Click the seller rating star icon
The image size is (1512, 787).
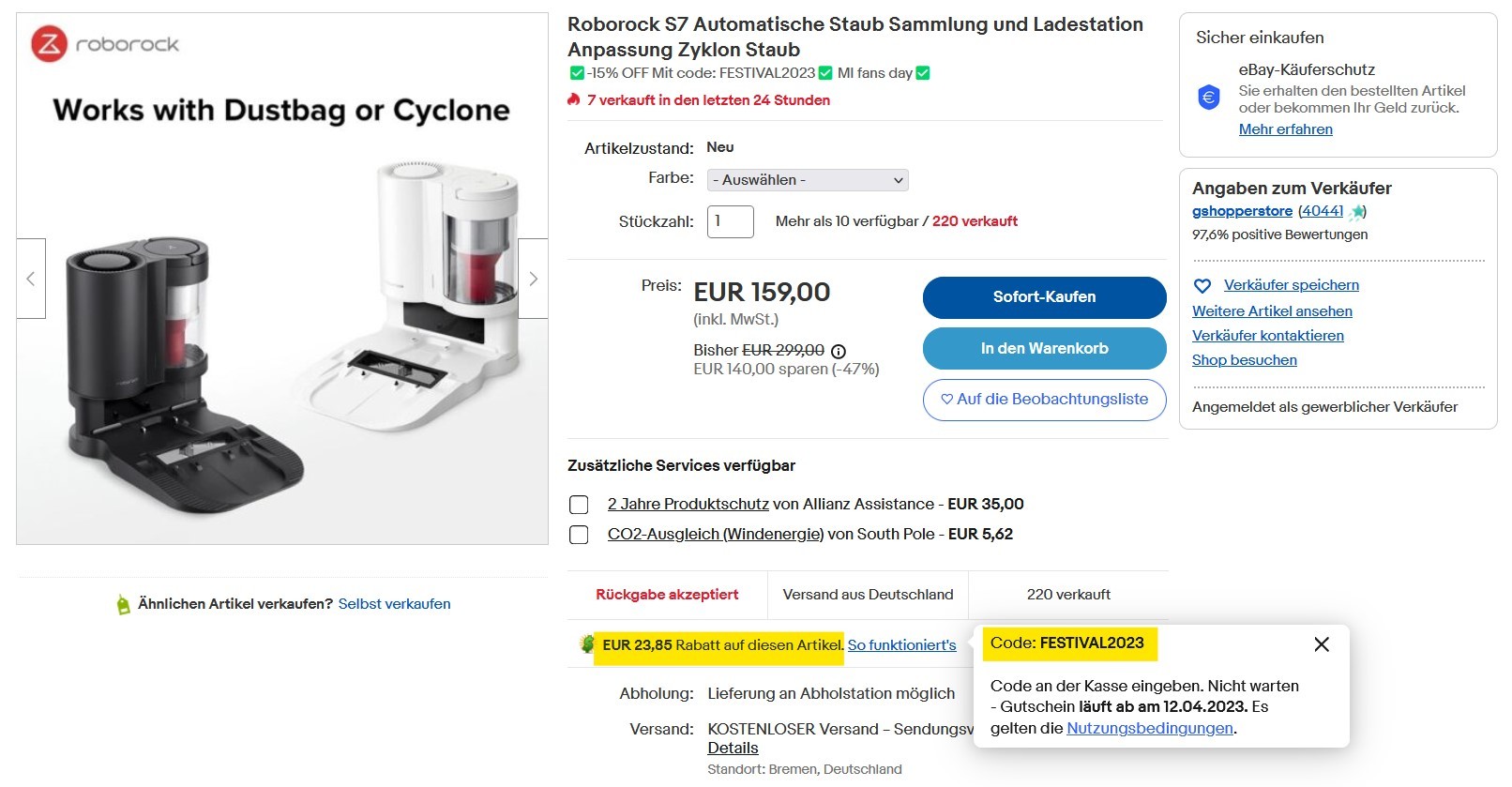pos(1356,212)
